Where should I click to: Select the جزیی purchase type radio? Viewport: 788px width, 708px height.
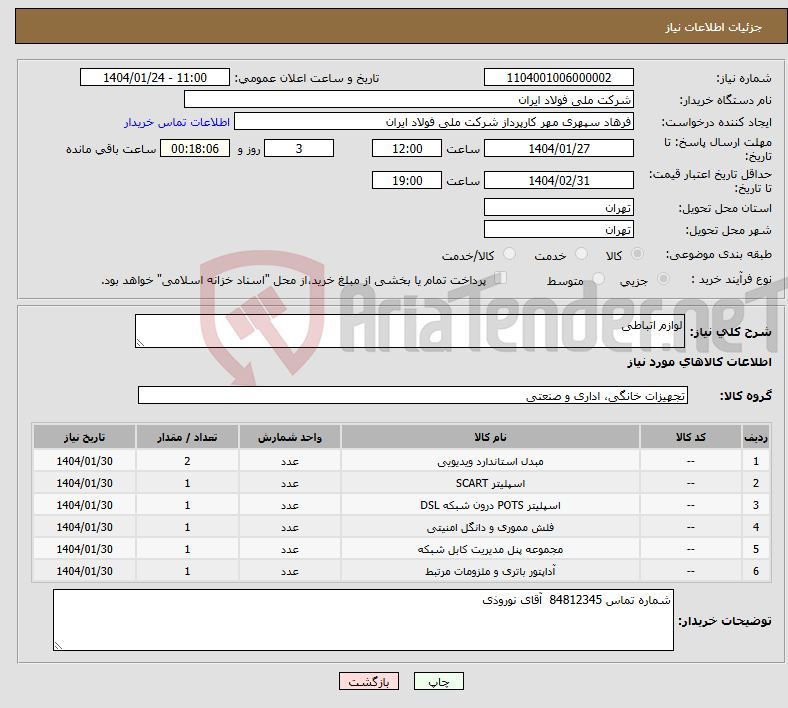[x=663, y=279]
